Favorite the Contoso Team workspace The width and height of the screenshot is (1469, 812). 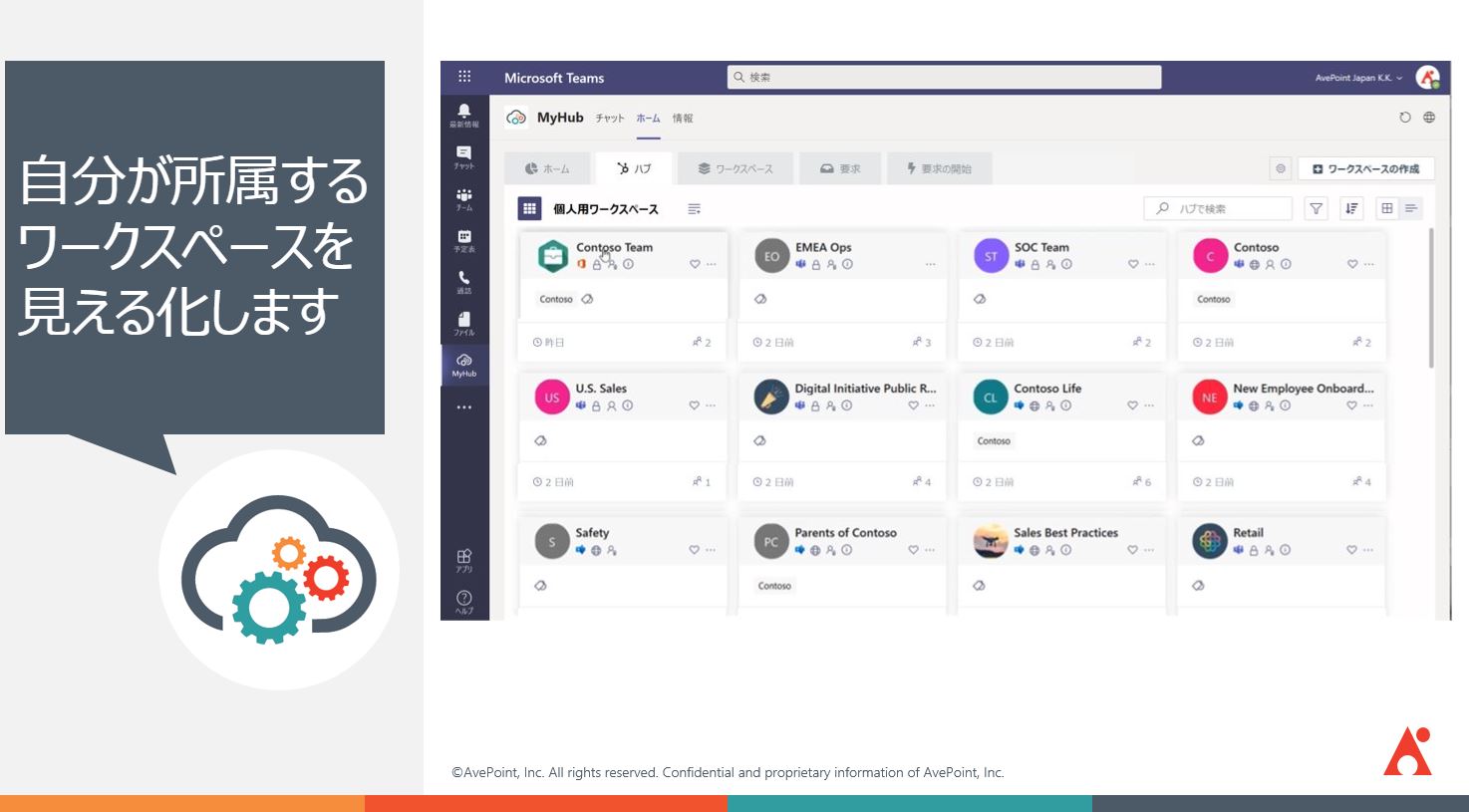(695, 264)
